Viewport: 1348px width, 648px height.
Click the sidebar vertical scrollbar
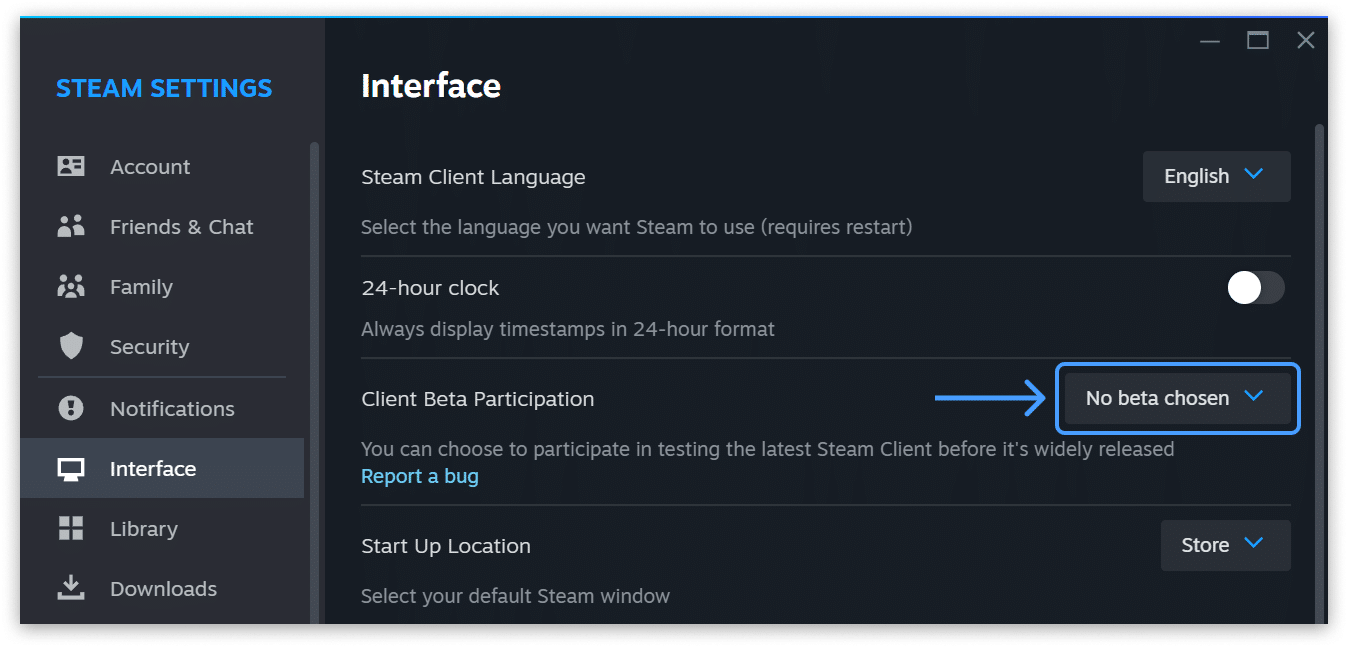click(x=314, y=382)
